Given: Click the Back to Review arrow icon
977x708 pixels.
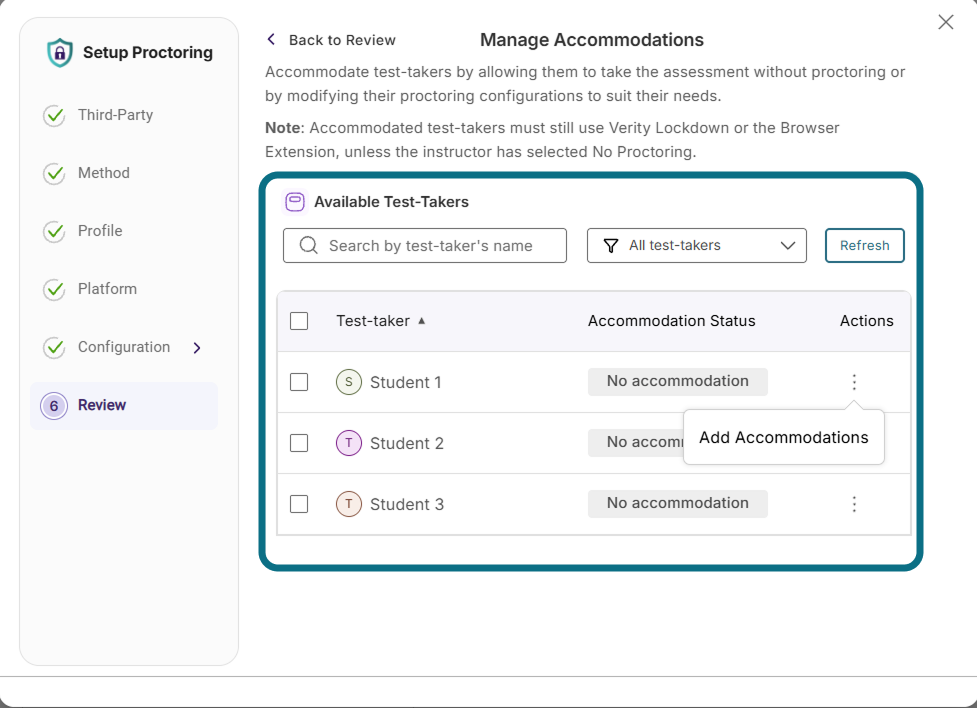Looking at the screenshot, I should coord(271,39).
